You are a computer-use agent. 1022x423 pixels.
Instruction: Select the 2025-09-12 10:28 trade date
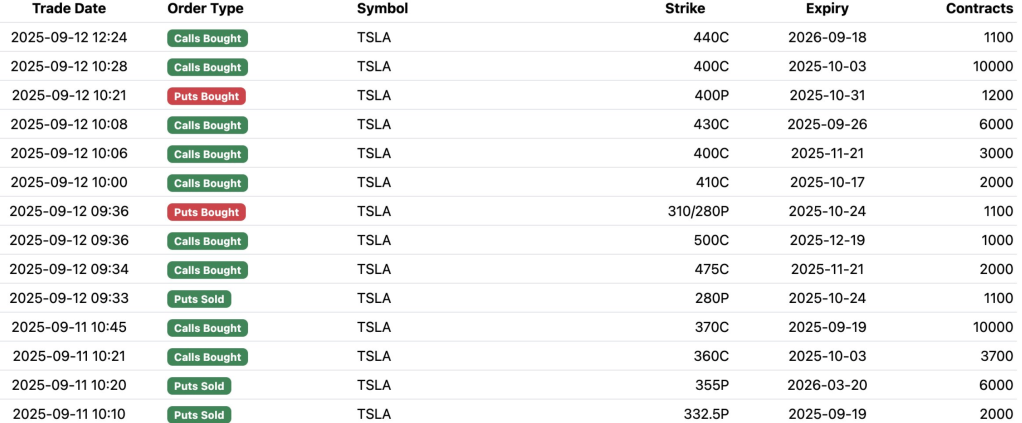[x=69, y=67]
